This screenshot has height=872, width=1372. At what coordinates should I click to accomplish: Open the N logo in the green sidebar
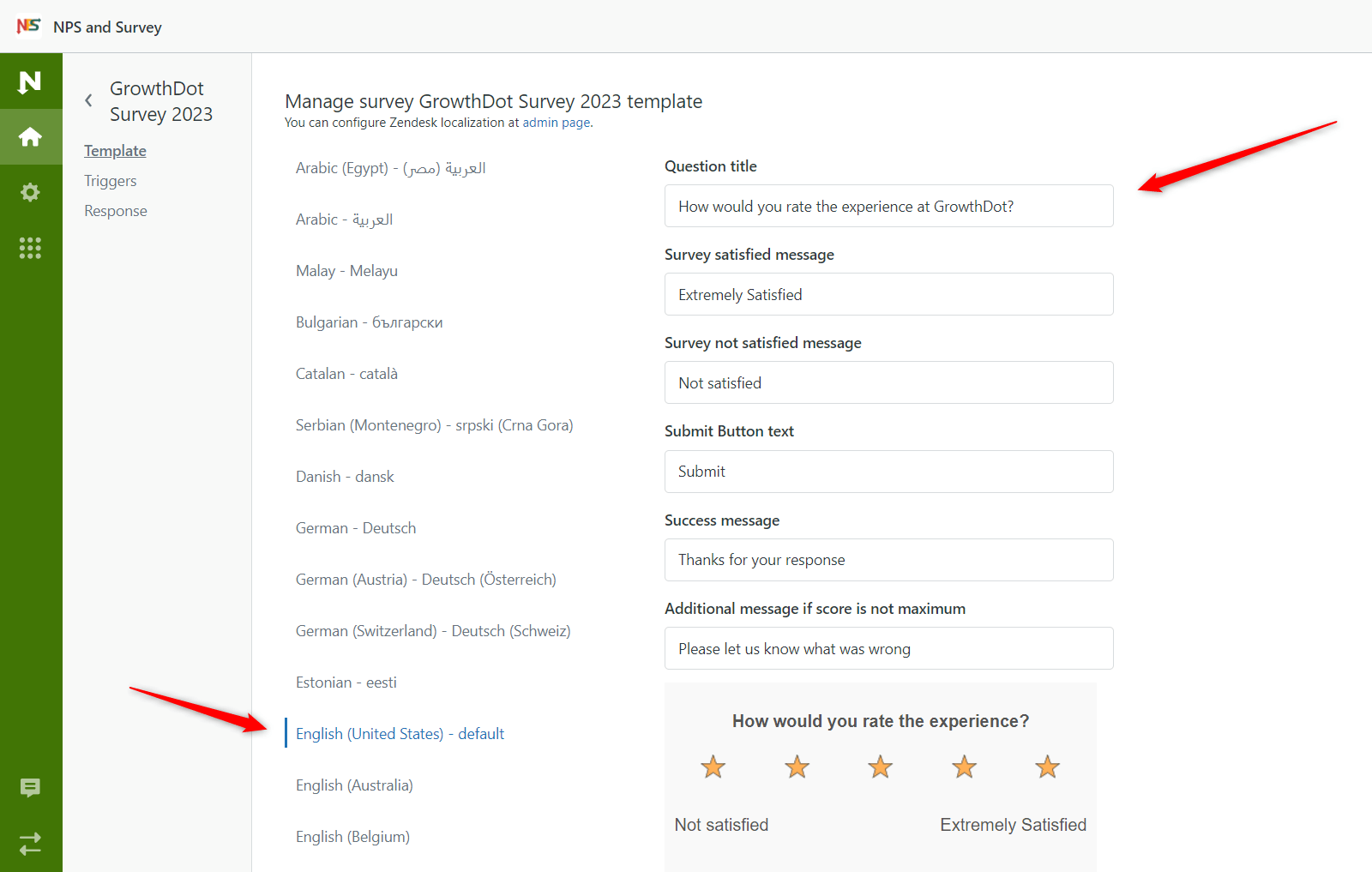click(x=30, y=81)
